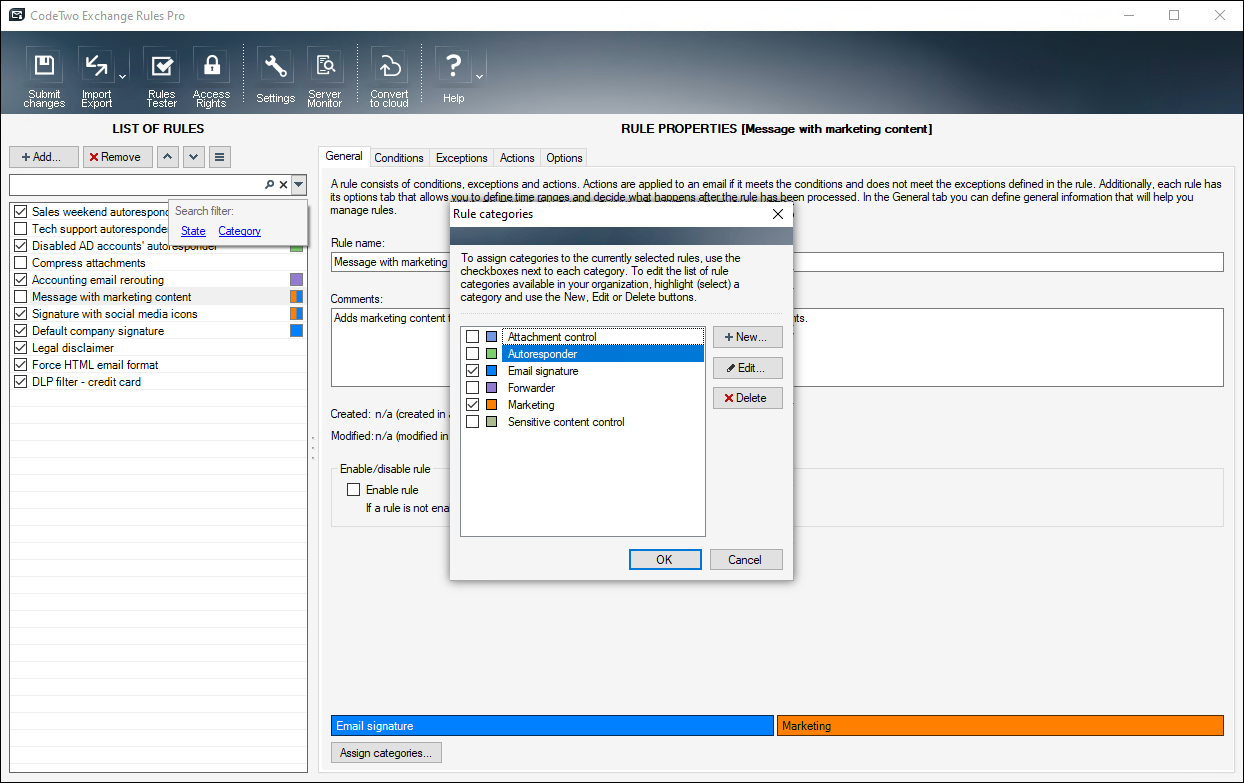Highlight the Forwarder category name
Image resolution: width=1244 pixels, height=783 pixels.
[x=531, y=388]
